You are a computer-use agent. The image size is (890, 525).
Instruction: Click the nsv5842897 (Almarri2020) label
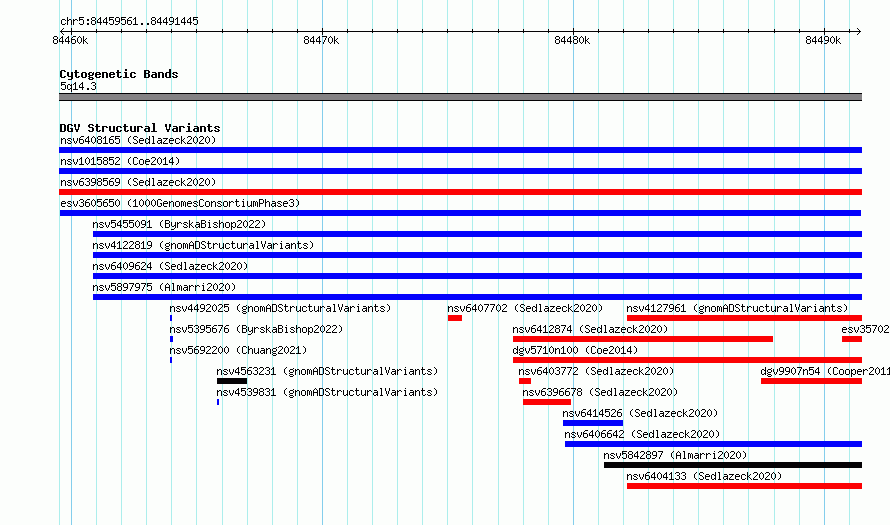coord(675,455)
